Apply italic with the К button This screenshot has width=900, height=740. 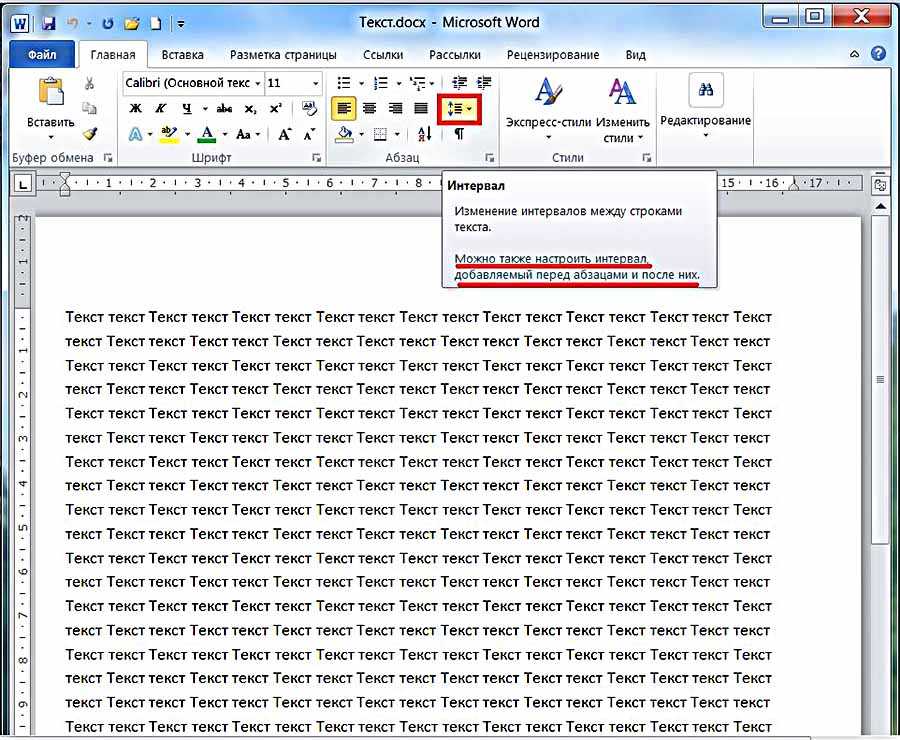[160, 108]
